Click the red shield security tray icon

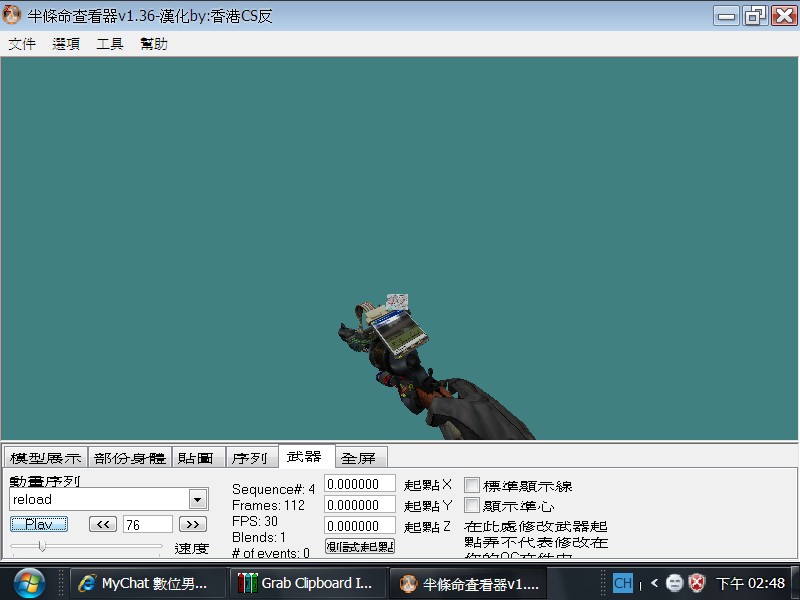coord(696,583)
